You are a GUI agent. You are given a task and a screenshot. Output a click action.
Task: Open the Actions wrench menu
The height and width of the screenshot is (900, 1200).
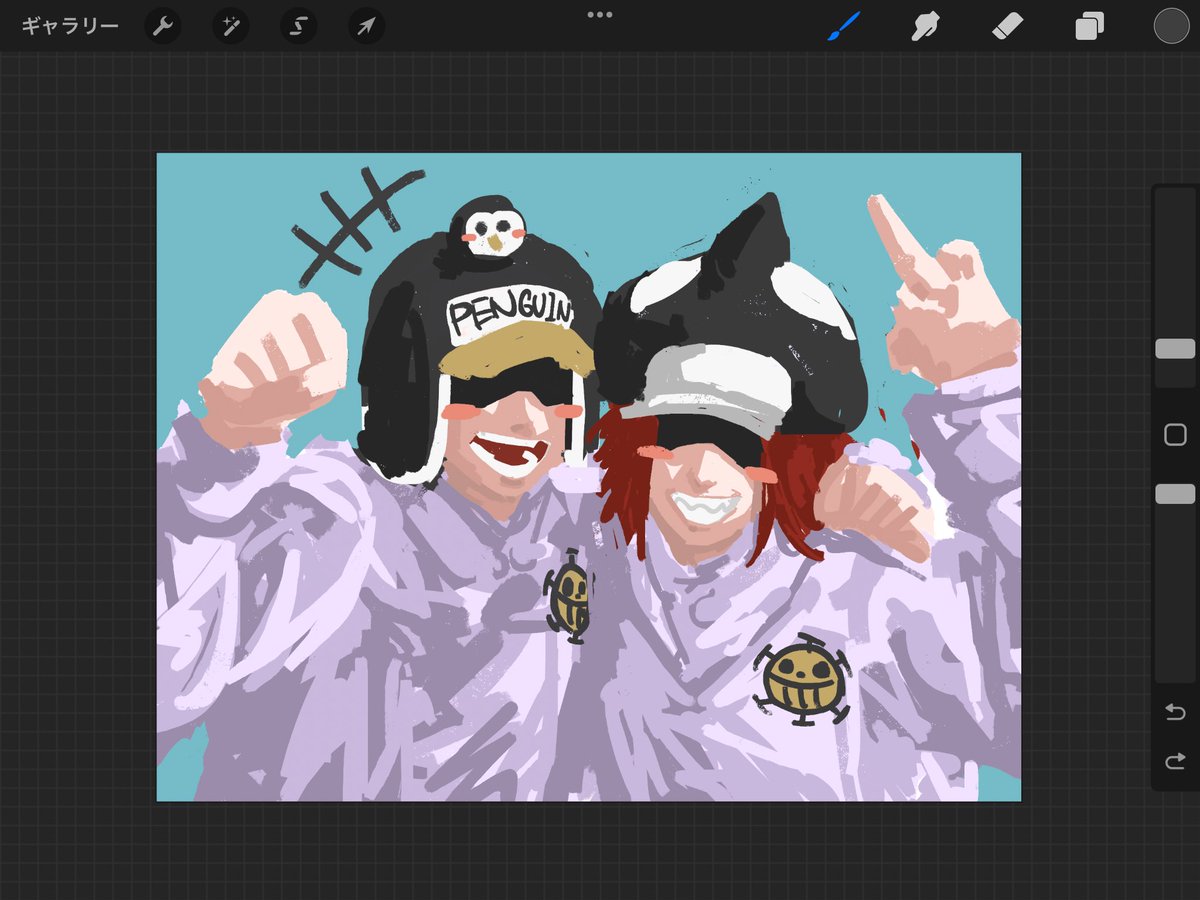[163, 26]
